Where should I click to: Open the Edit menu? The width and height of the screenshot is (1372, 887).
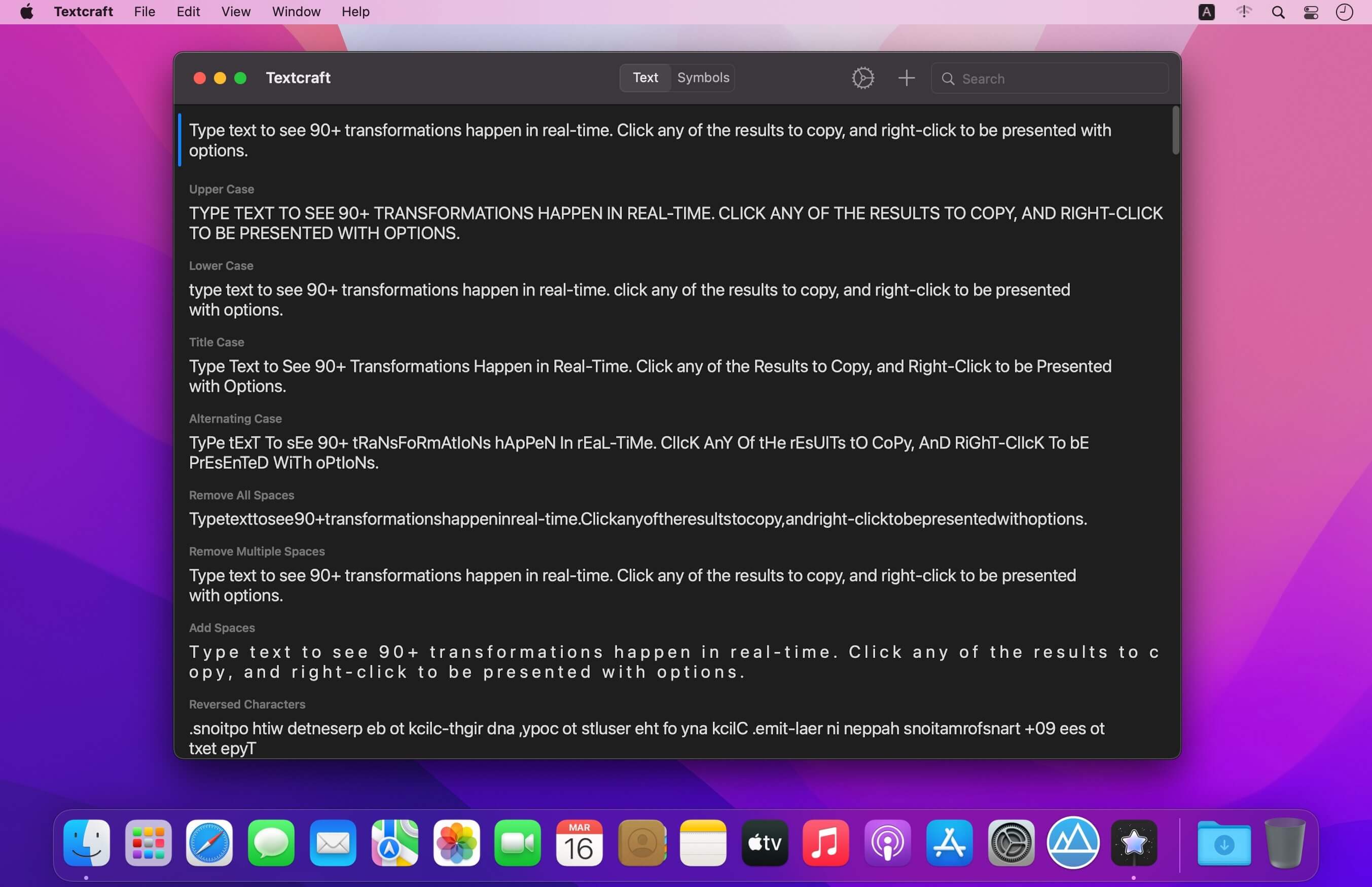(188, 12)
